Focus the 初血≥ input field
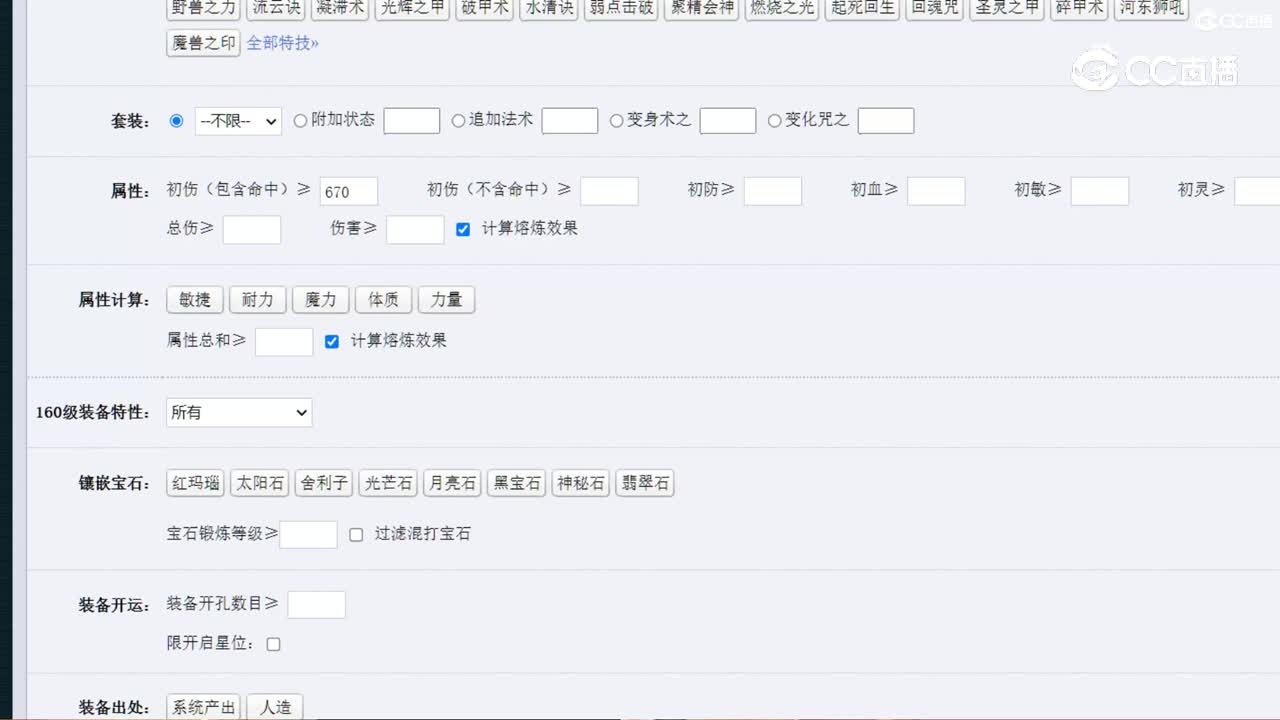Viewport: 1280px width, 720px height. pos(936,191)
